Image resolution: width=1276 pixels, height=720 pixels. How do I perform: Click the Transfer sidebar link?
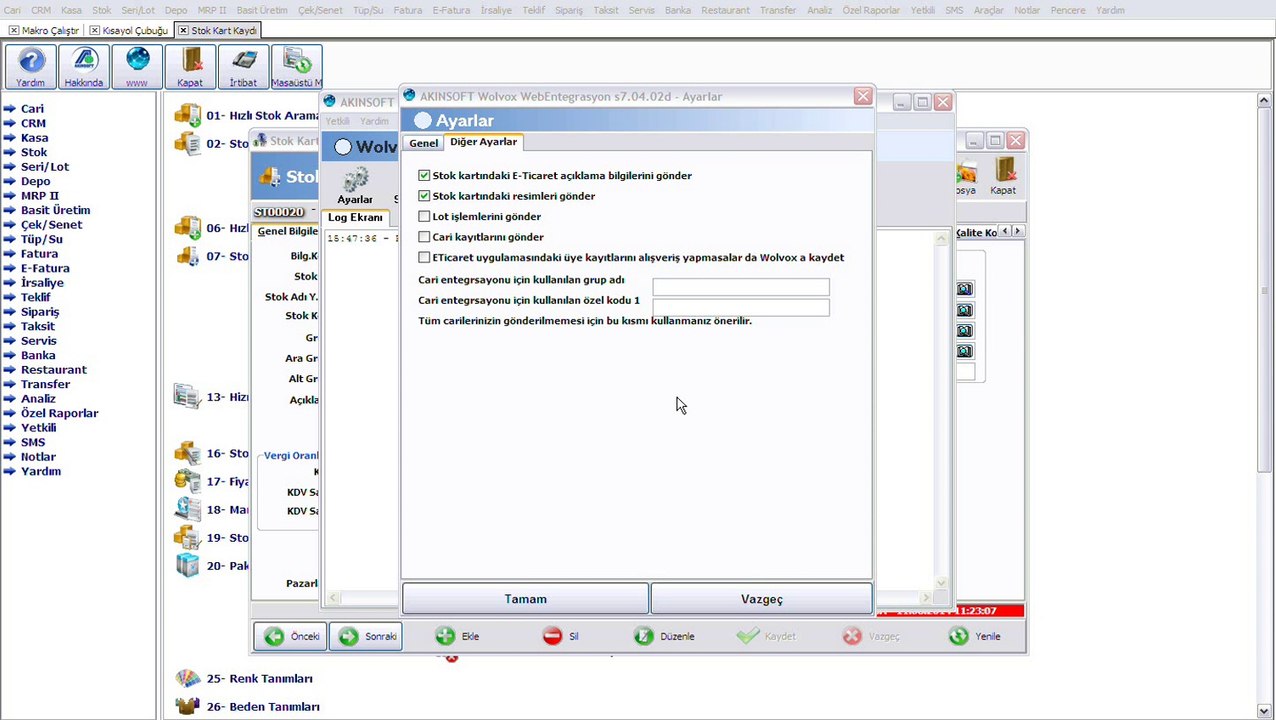pyautogui.click(x=45, y=384)
